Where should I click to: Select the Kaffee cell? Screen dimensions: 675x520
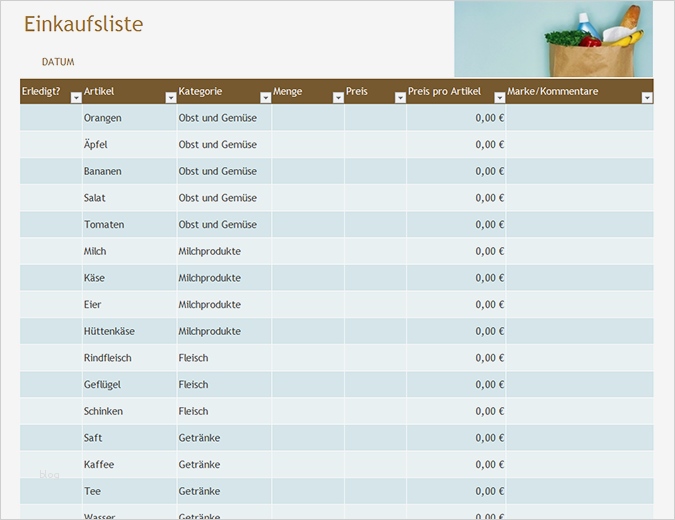tap(129, 464)
